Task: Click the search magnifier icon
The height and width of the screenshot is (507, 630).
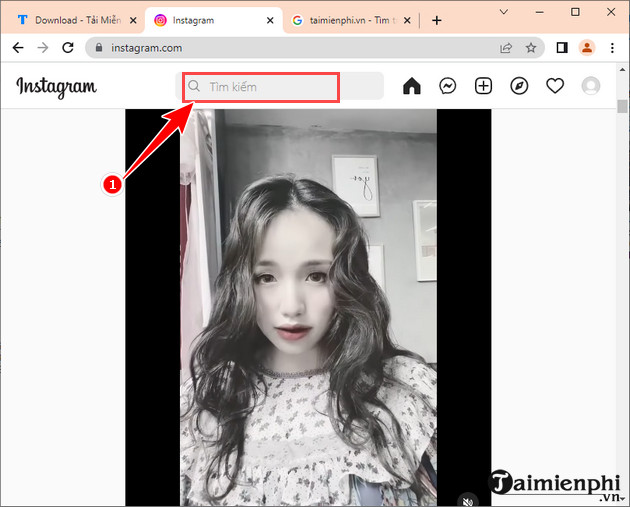Action: click(x=194, y=86)
